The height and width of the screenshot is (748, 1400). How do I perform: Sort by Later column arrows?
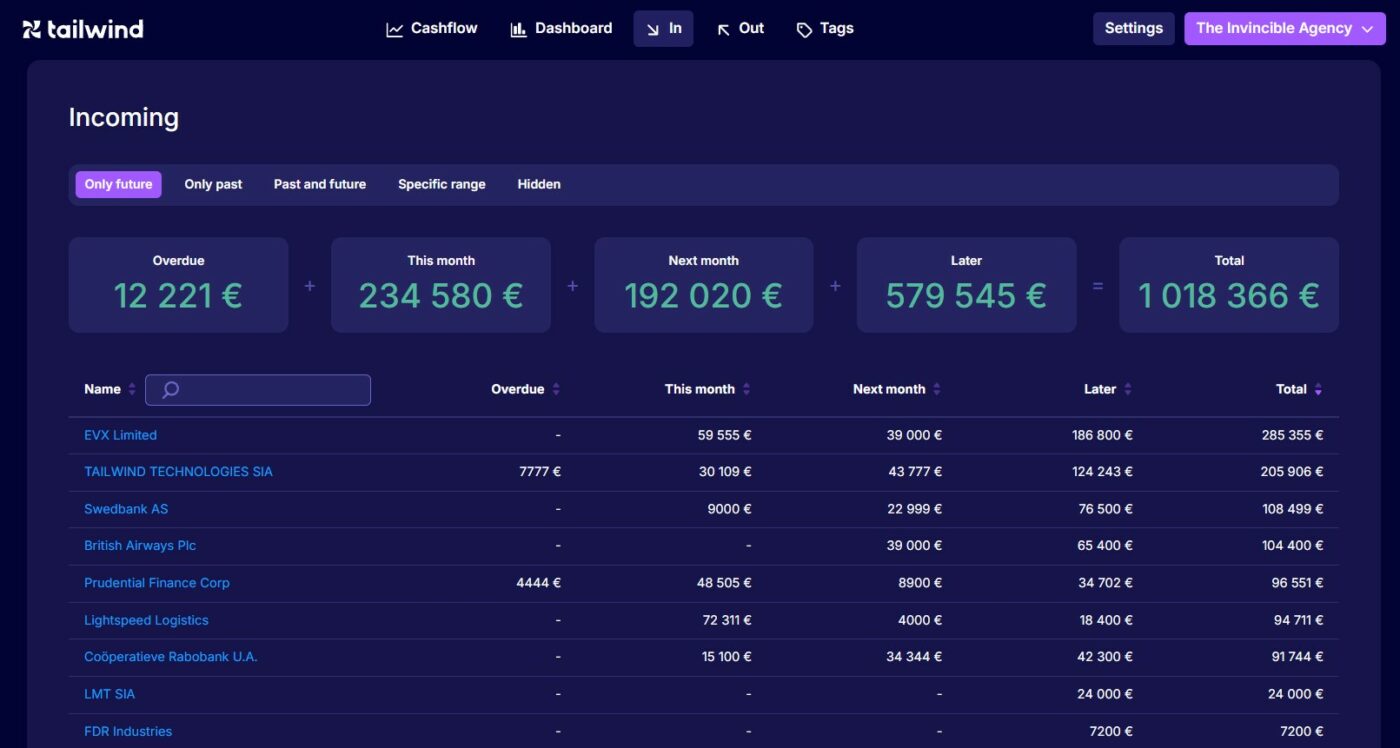pos(1128,390)
